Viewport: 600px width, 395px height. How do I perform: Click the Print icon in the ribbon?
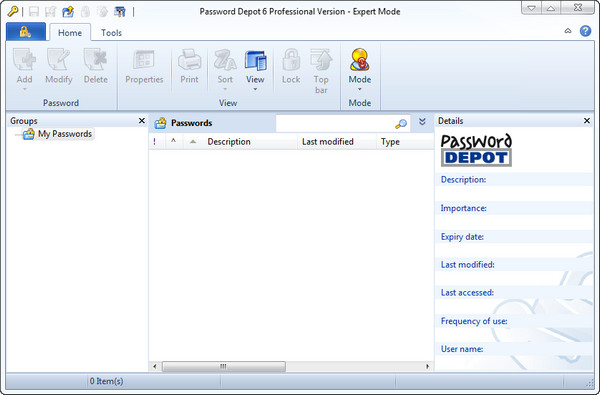click(x=189, y=60)
